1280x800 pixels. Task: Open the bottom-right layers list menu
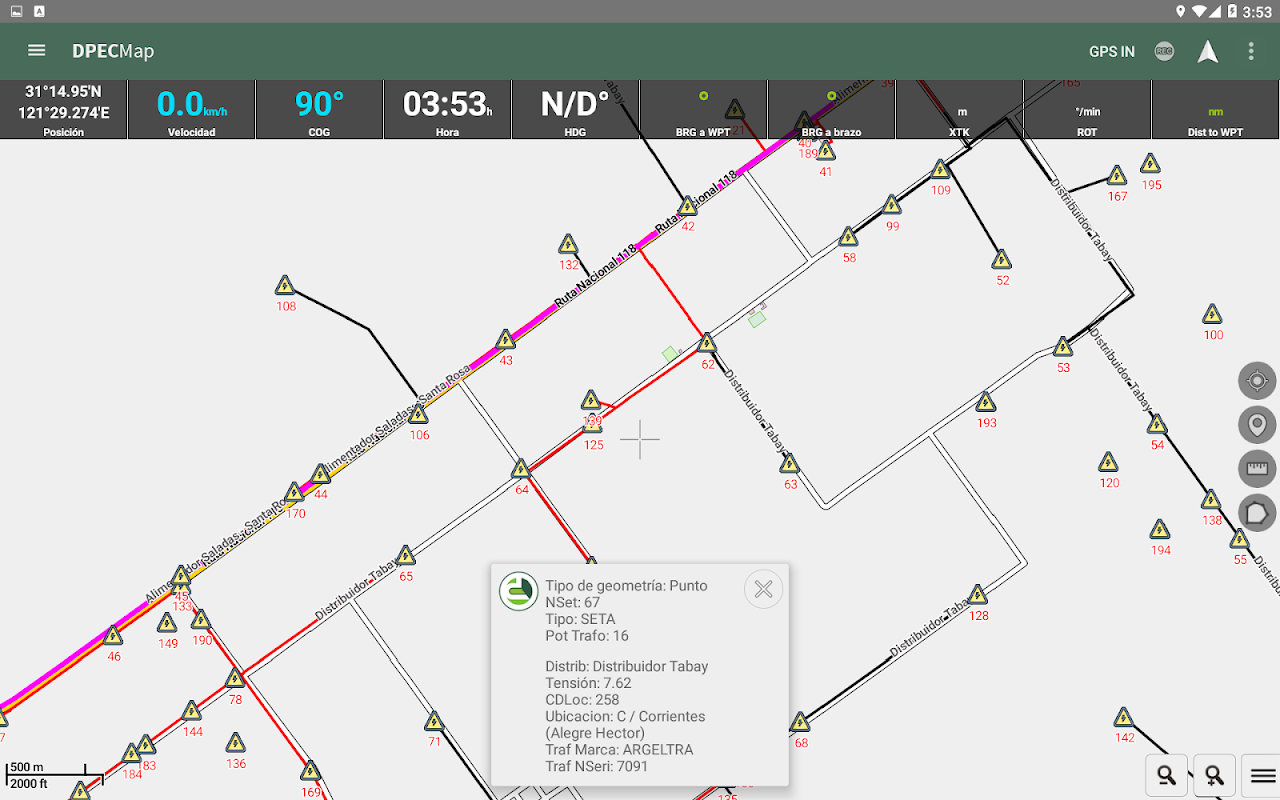point(1263,775)
